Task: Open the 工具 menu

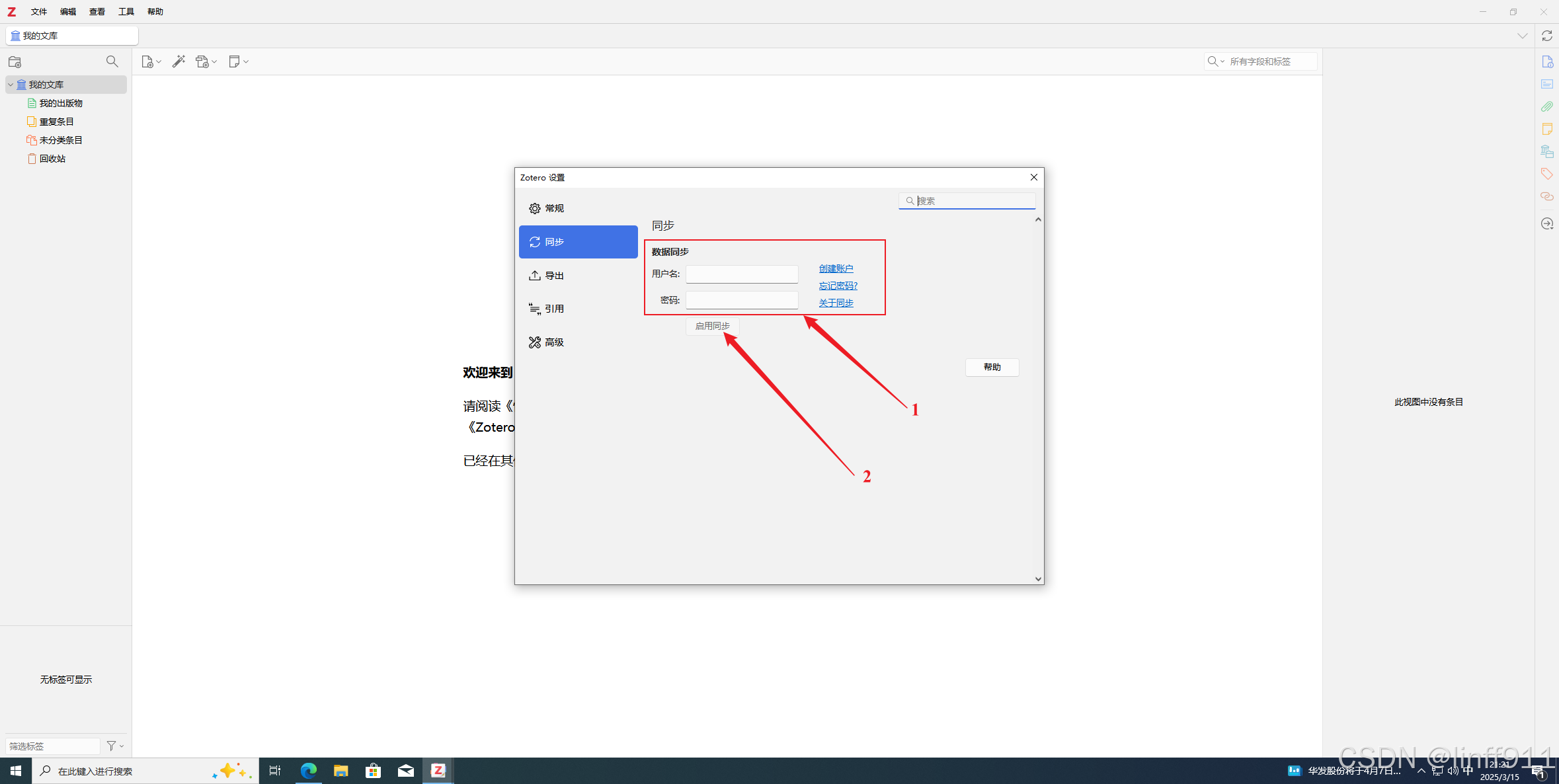Action: tap(126, 12)
